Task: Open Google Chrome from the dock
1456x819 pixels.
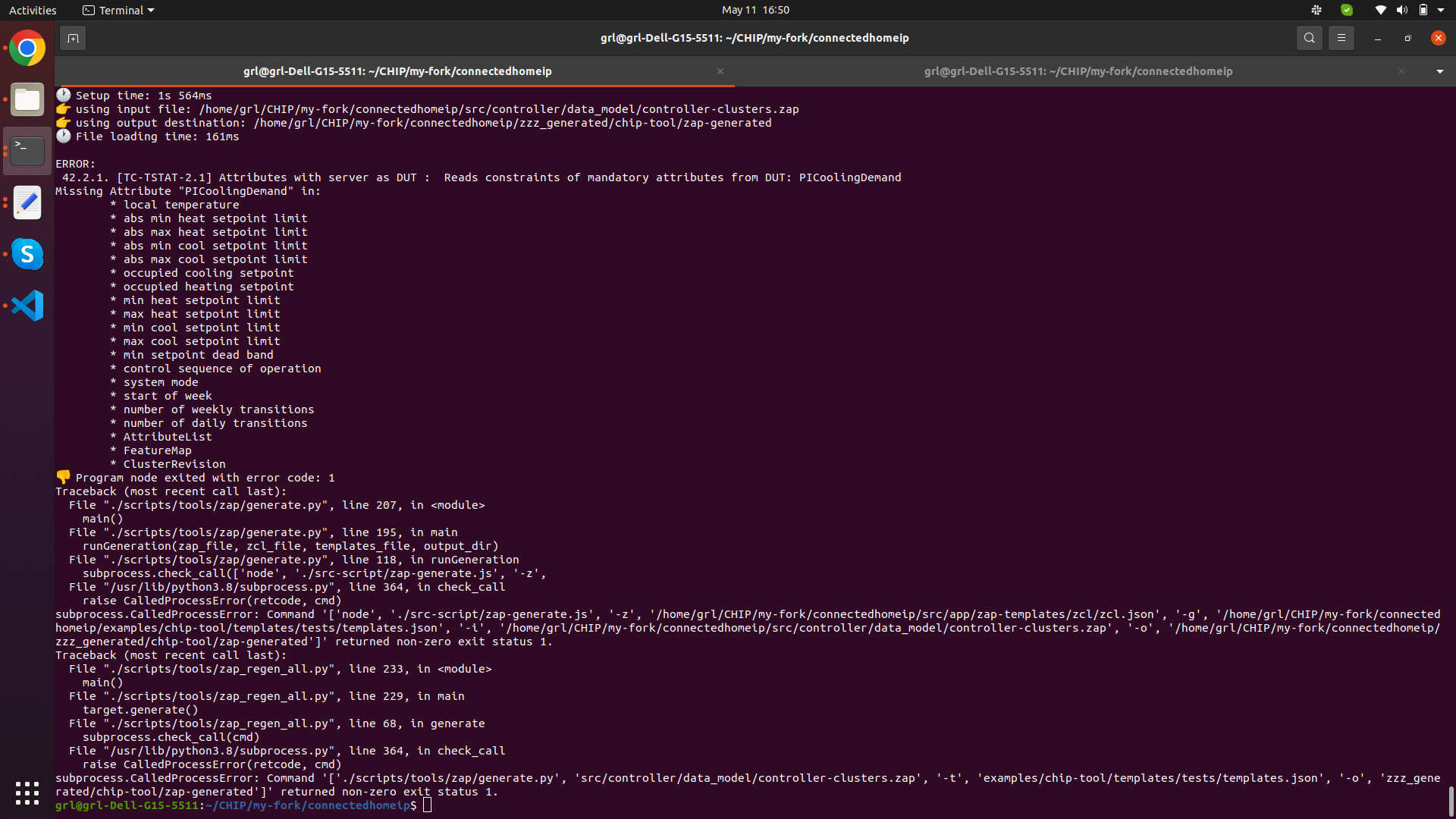Action: pos(27,47)
